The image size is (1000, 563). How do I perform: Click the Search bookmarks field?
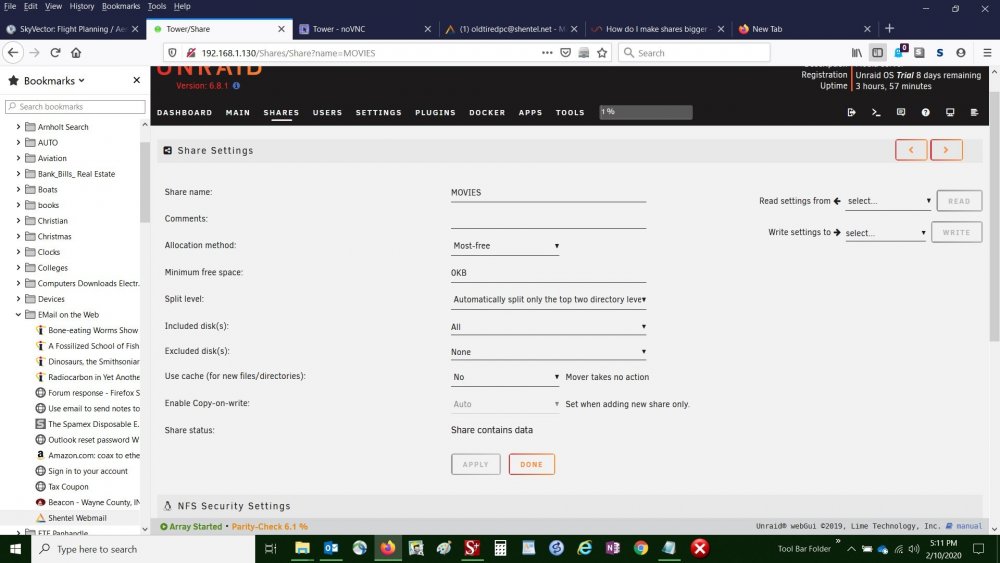[x=75, y=106]
